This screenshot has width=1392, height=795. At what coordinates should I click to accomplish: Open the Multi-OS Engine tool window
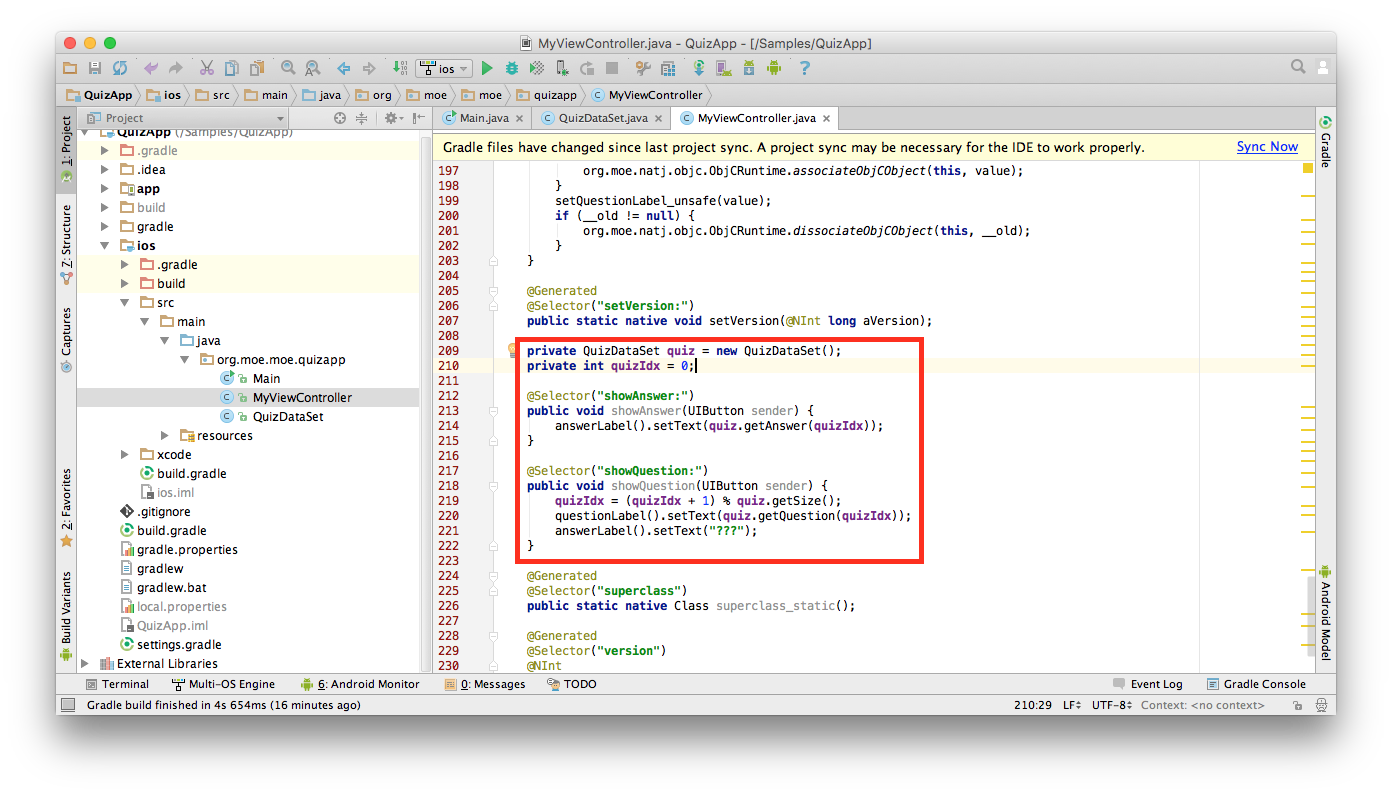[x=223, y=684]
